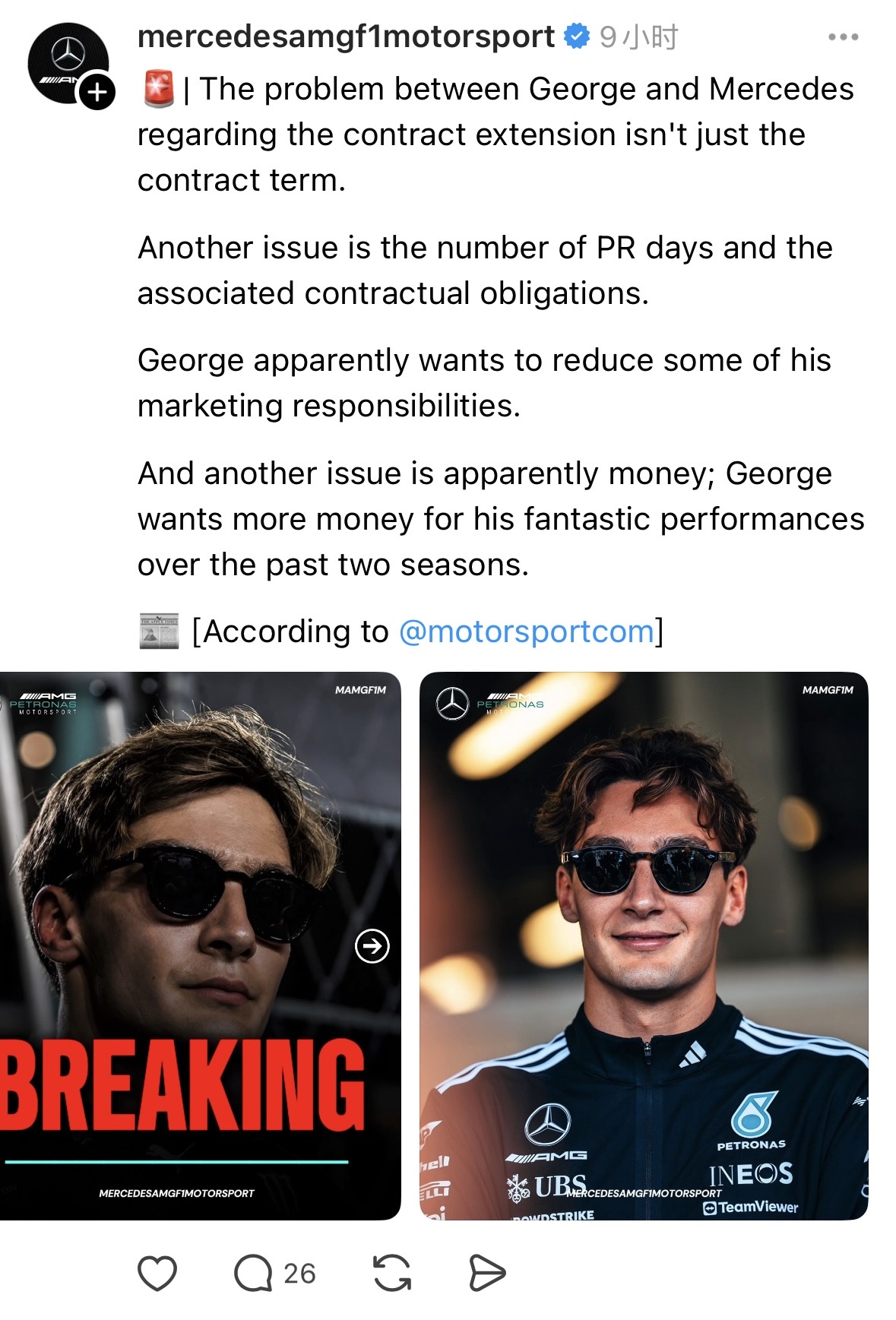Image resolution: width=896 pixels, height=1320 pixels.
Task: Tap the MAMGF1M watermark on second photo
Action: [x=828, y=690]
